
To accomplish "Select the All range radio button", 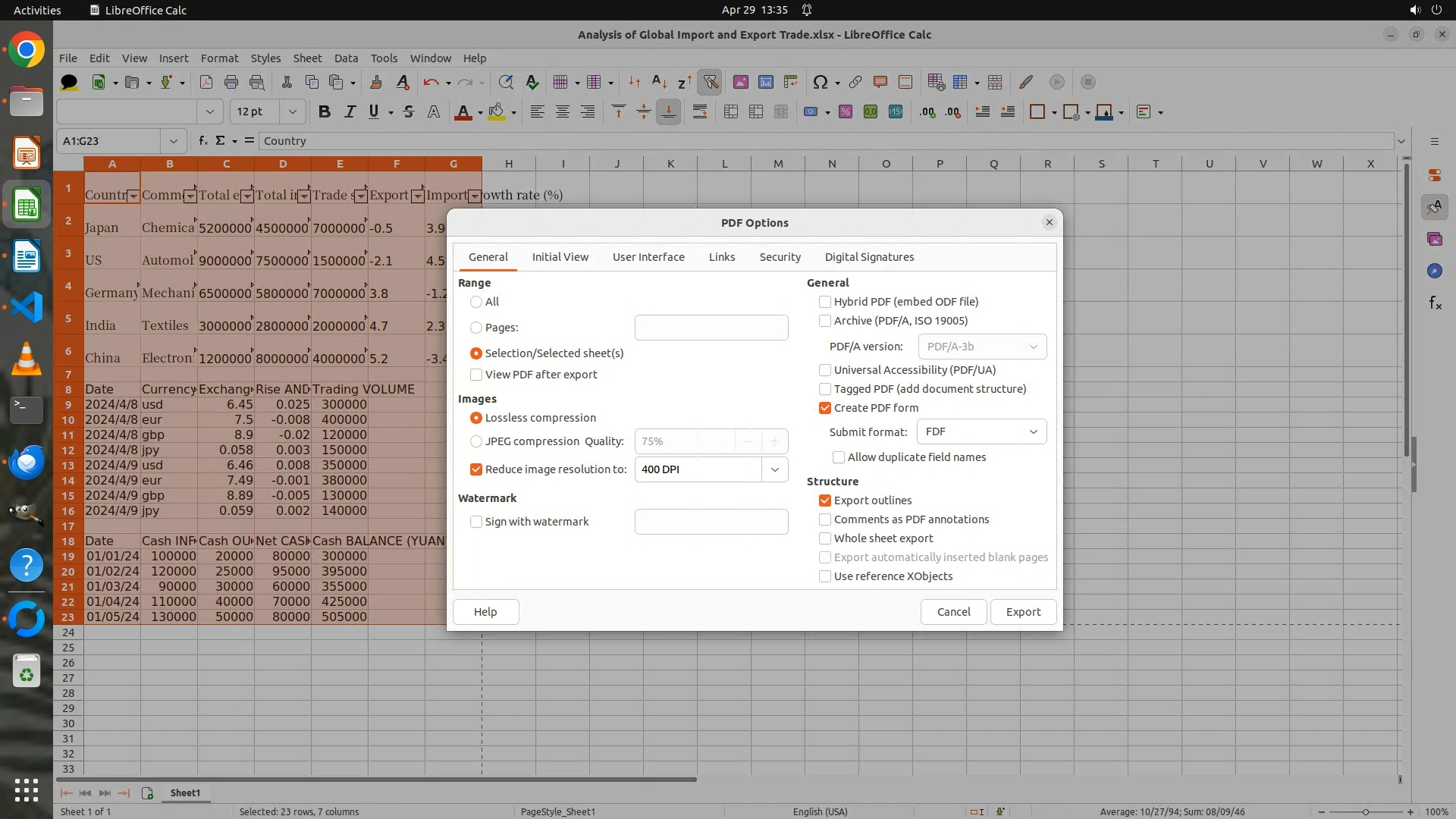I will click(x=476, y=302).
